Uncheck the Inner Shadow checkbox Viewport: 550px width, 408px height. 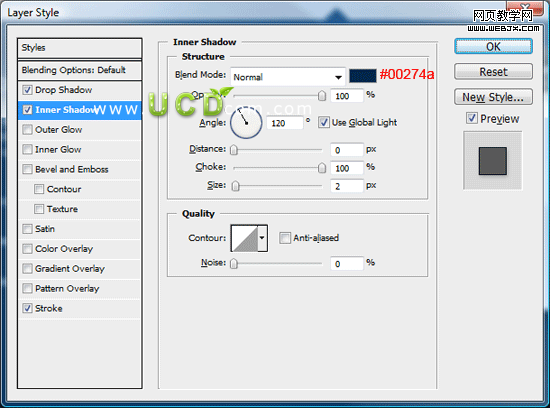[x=27, y=110]
